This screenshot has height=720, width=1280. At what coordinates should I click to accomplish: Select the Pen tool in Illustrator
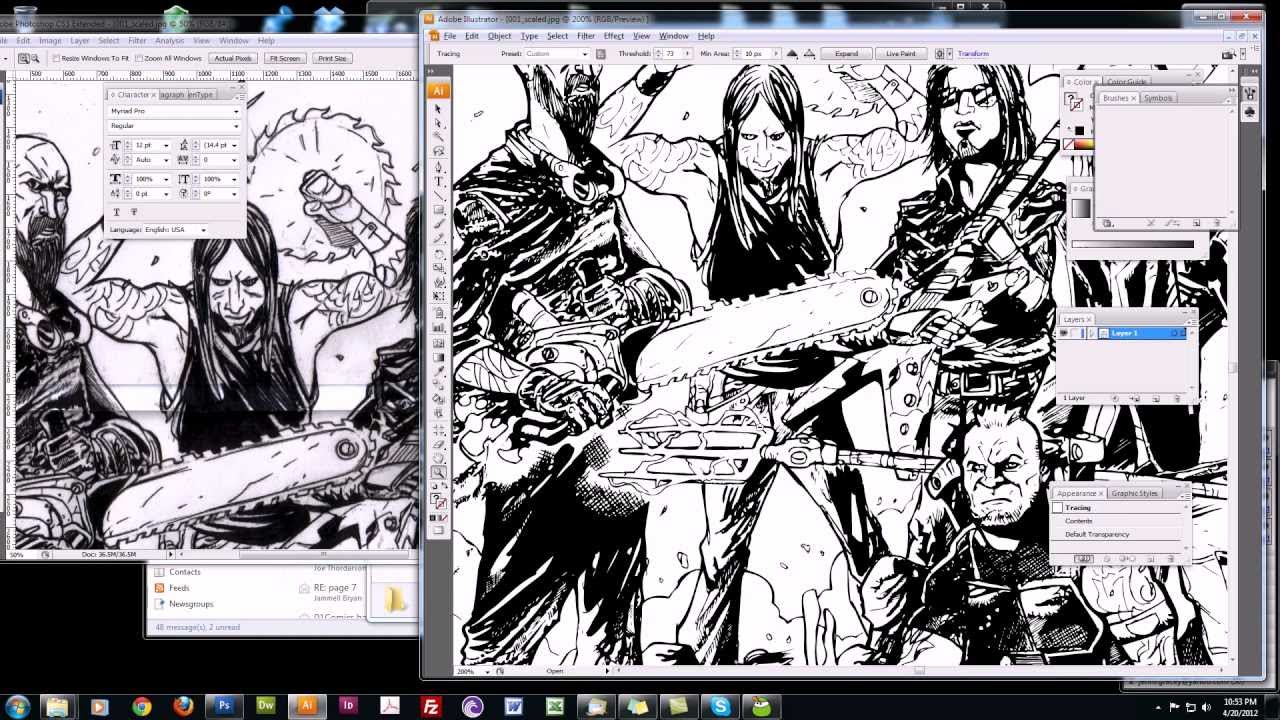tap(438, 167)
